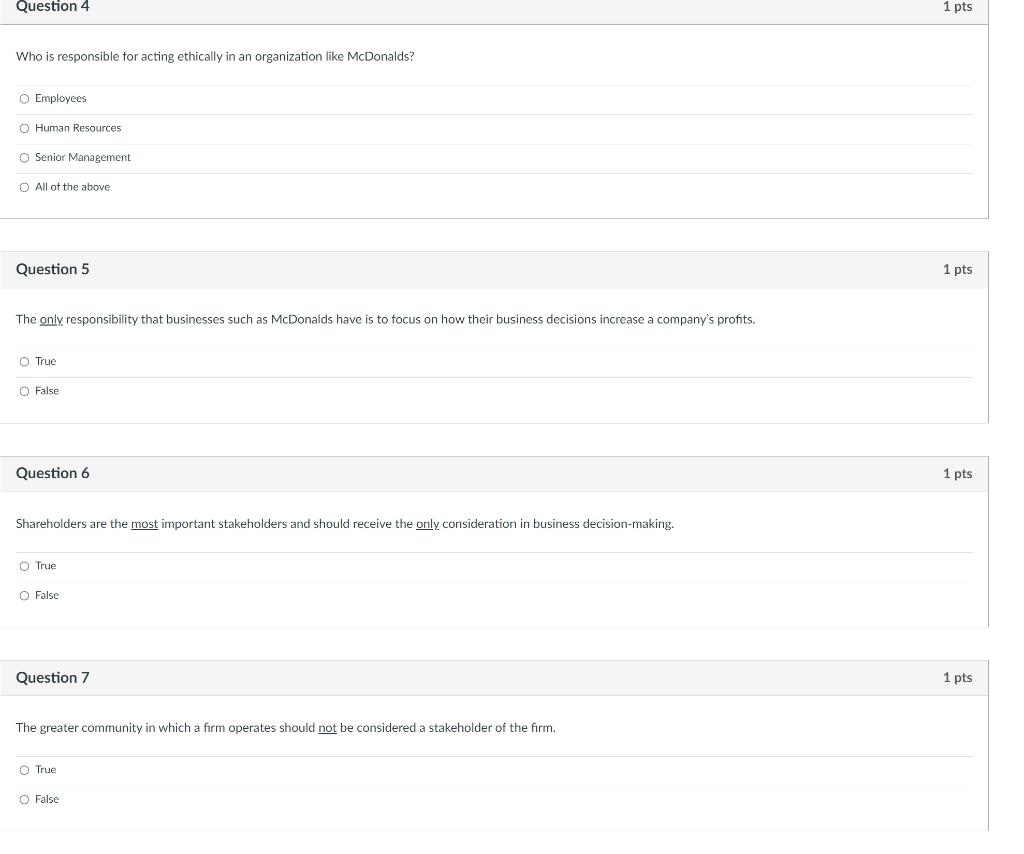Select False for Question 7

point(24,799)
